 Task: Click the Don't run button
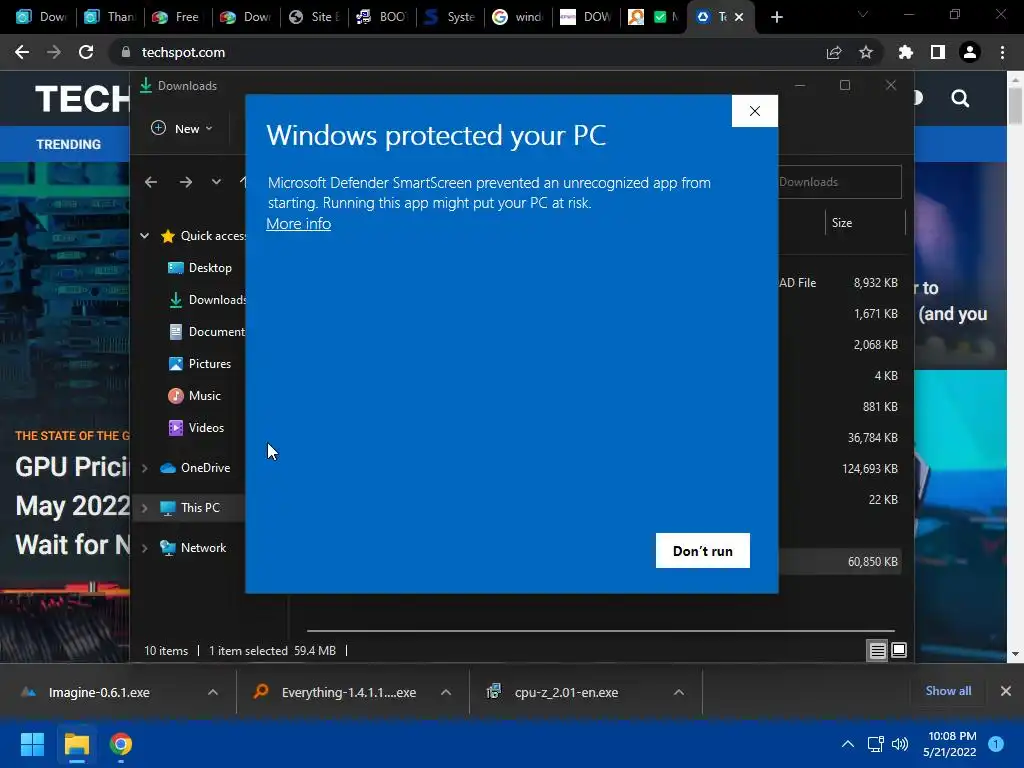[703, 551]
